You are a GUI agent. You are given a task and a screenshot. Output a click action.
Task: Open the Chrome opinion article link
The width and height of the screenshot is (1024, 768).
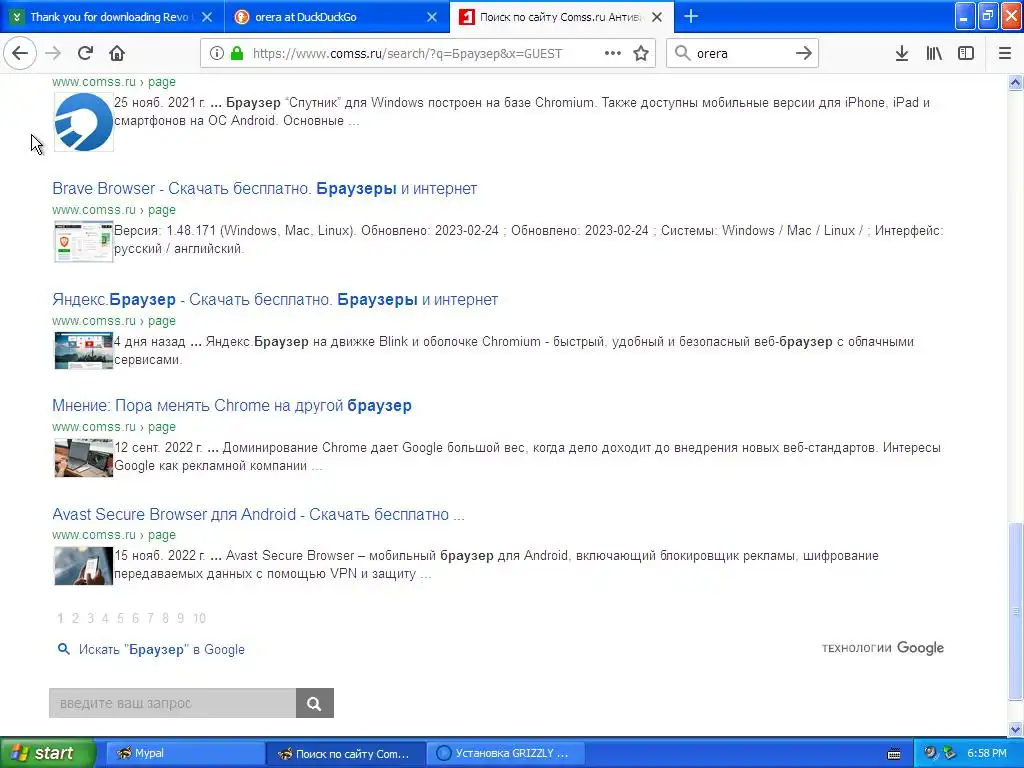pos(232,406)
